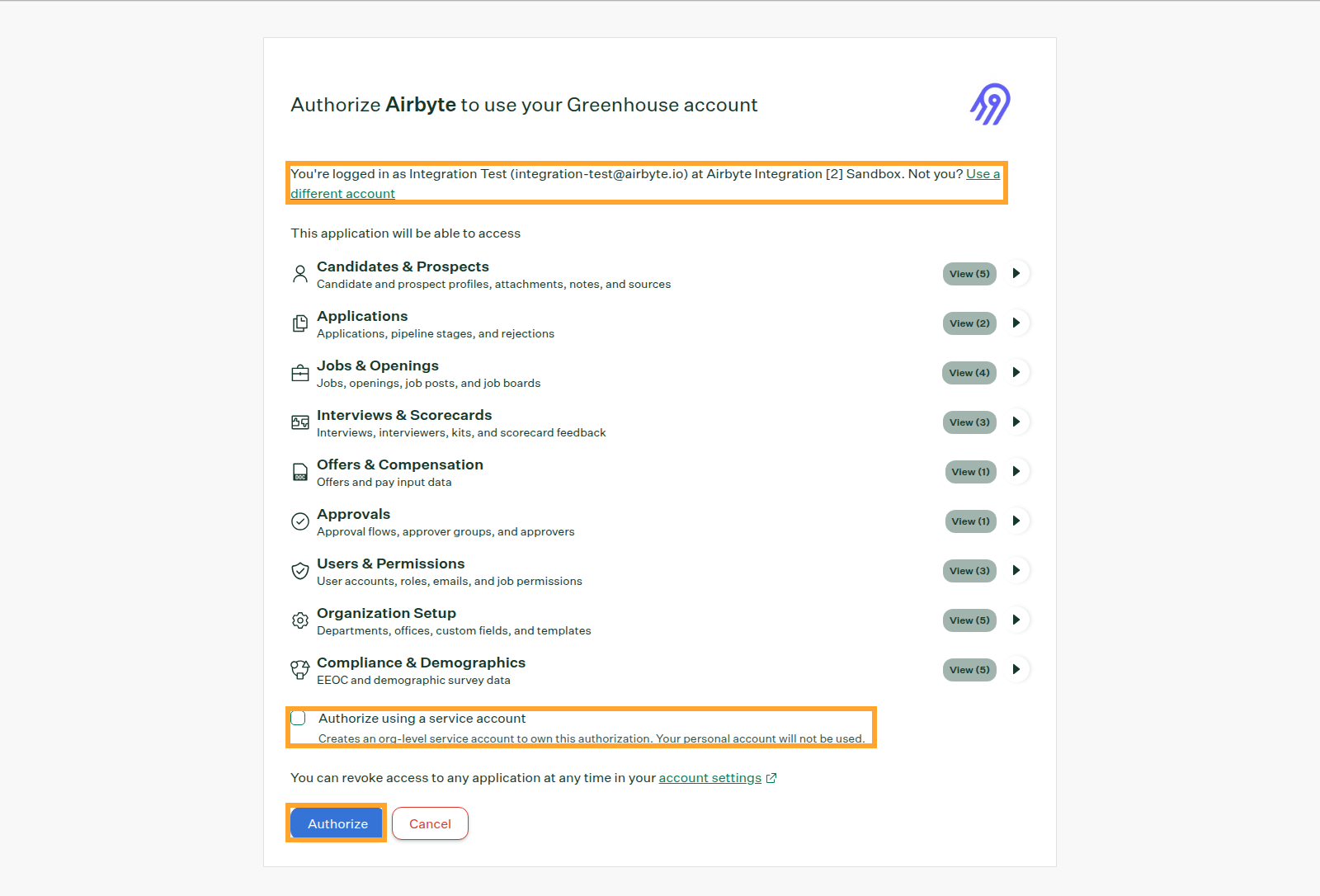
Task: Expand Candidates & Prospects arrow
Action: click(x=1016, y=273)
